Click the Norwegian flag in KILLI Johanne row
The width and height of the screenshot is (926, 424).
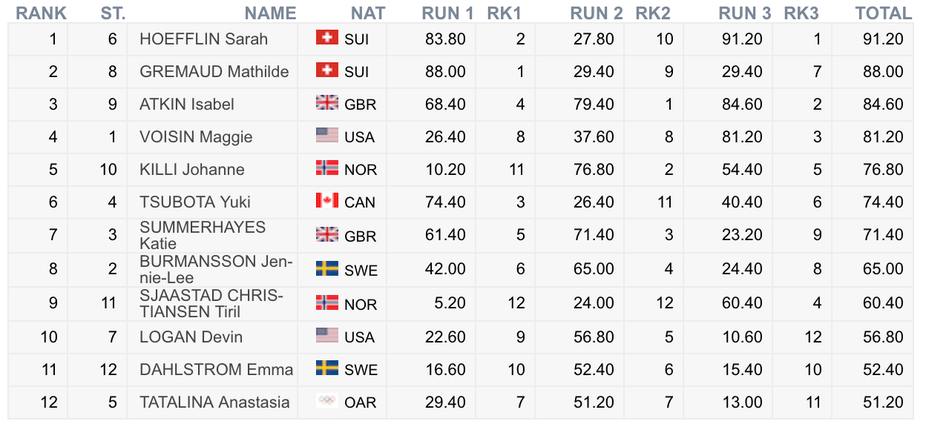327,168
